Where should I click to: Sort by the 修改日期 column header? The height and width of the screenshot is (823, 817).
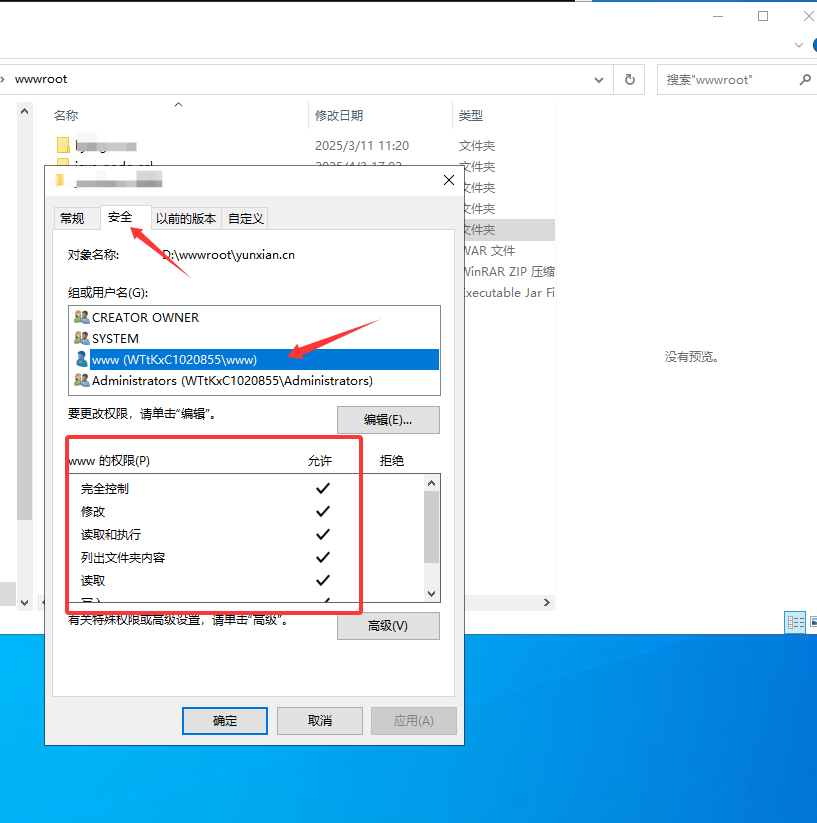pos(339,115)
